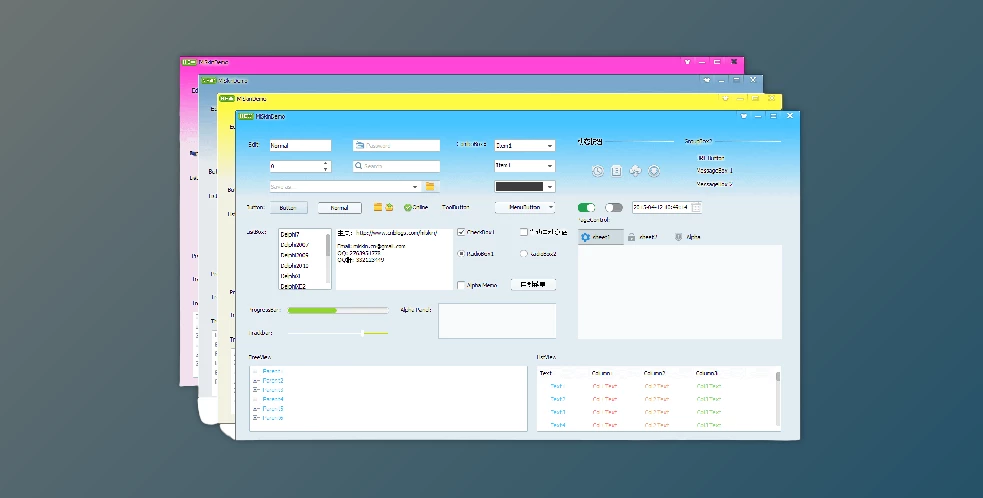Expand the Parent6 tree node
Screen dimensions: 983x498
pos(256,418)
